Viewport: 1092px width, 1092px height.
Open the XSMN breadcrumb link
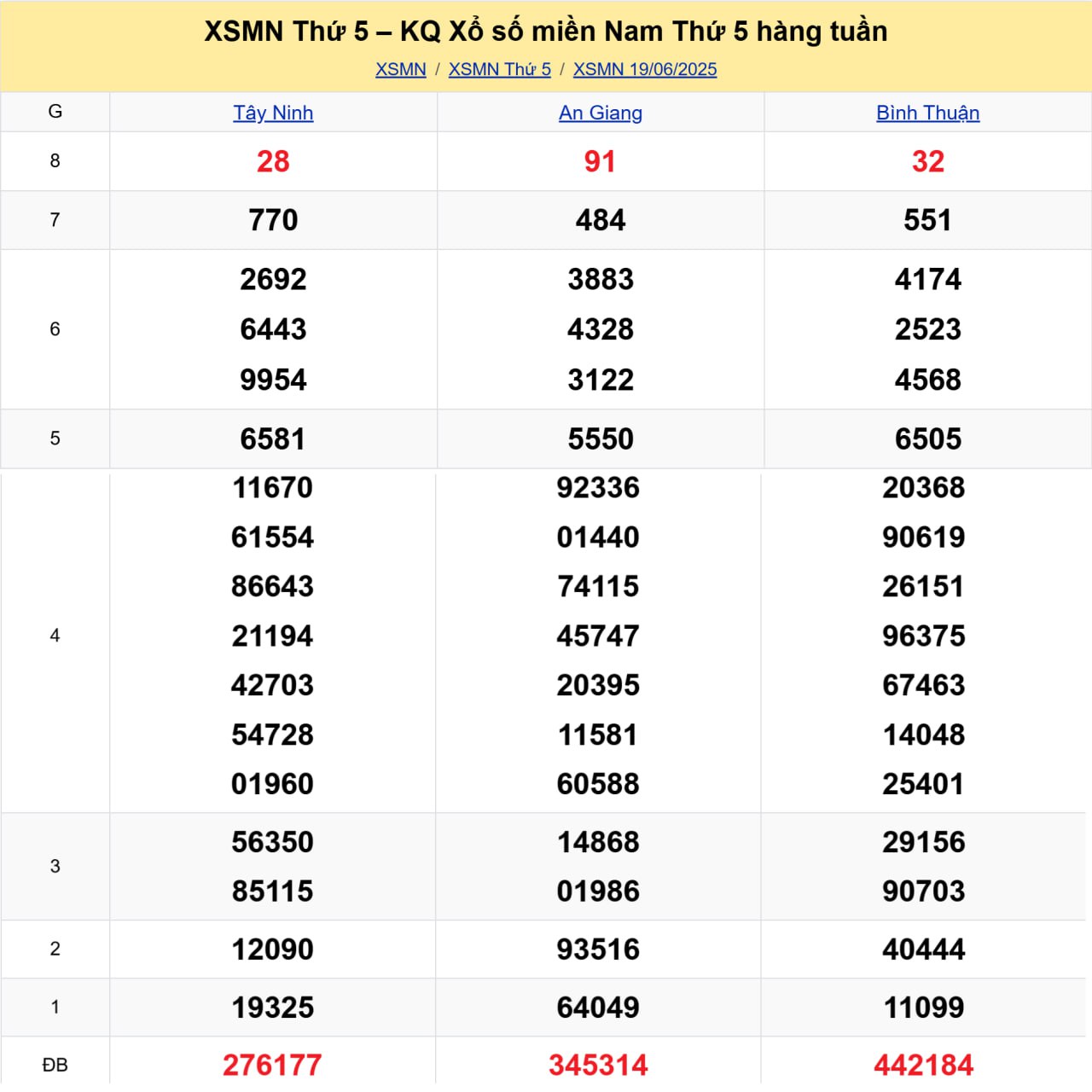[400, 69]
